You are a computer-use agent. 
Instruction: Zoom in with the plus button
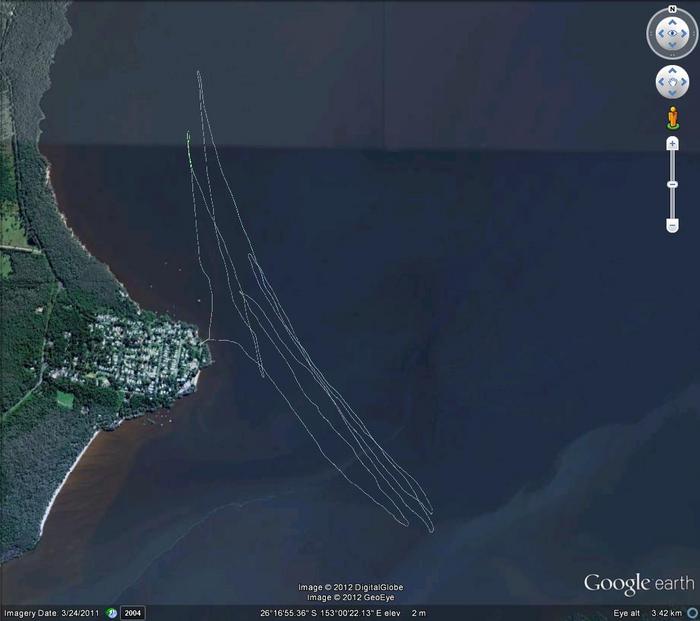click(672, 144)
